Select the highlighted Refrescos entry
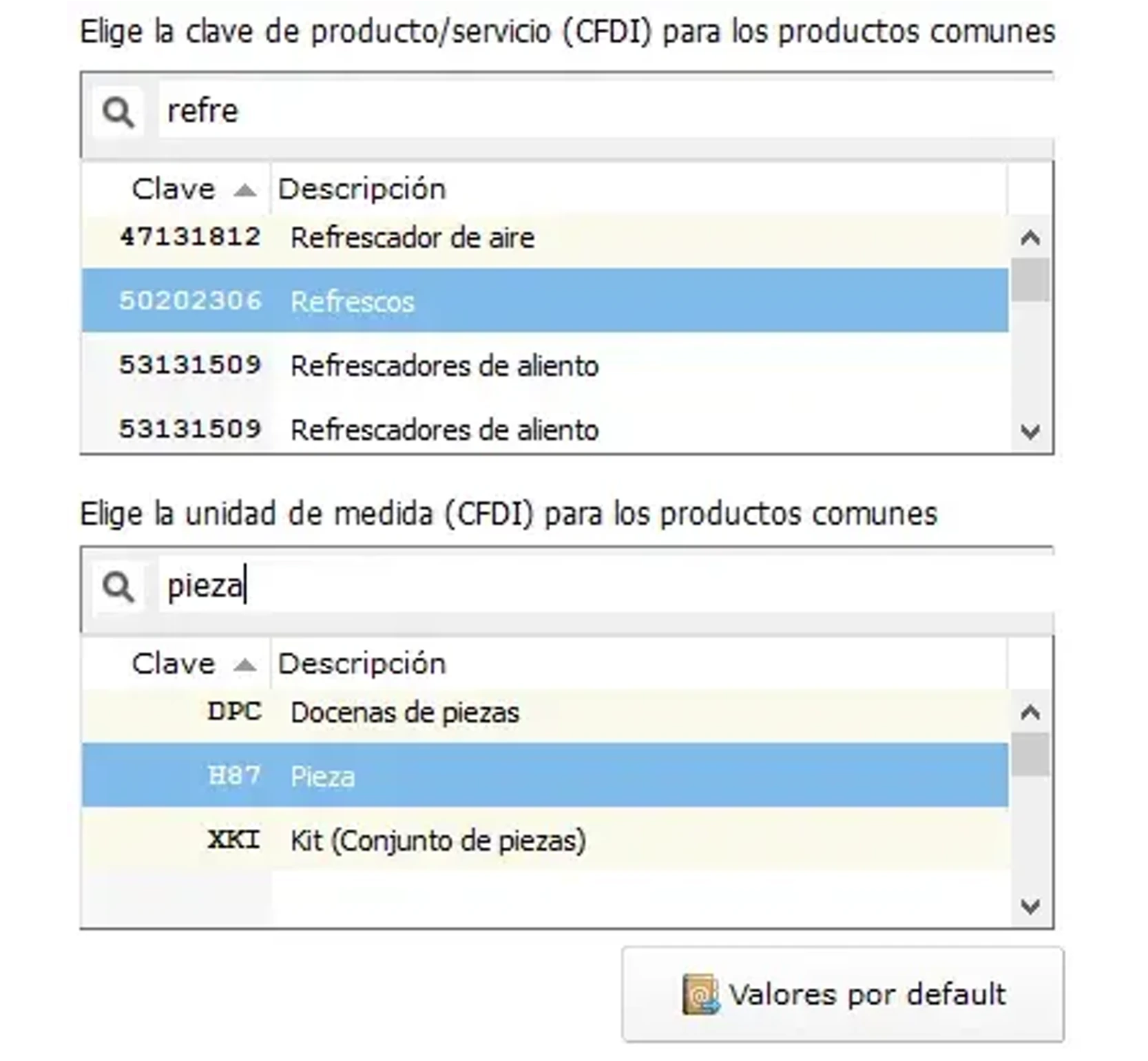The height and width of the screenshot is (1061, 1148). coord(353,301)
